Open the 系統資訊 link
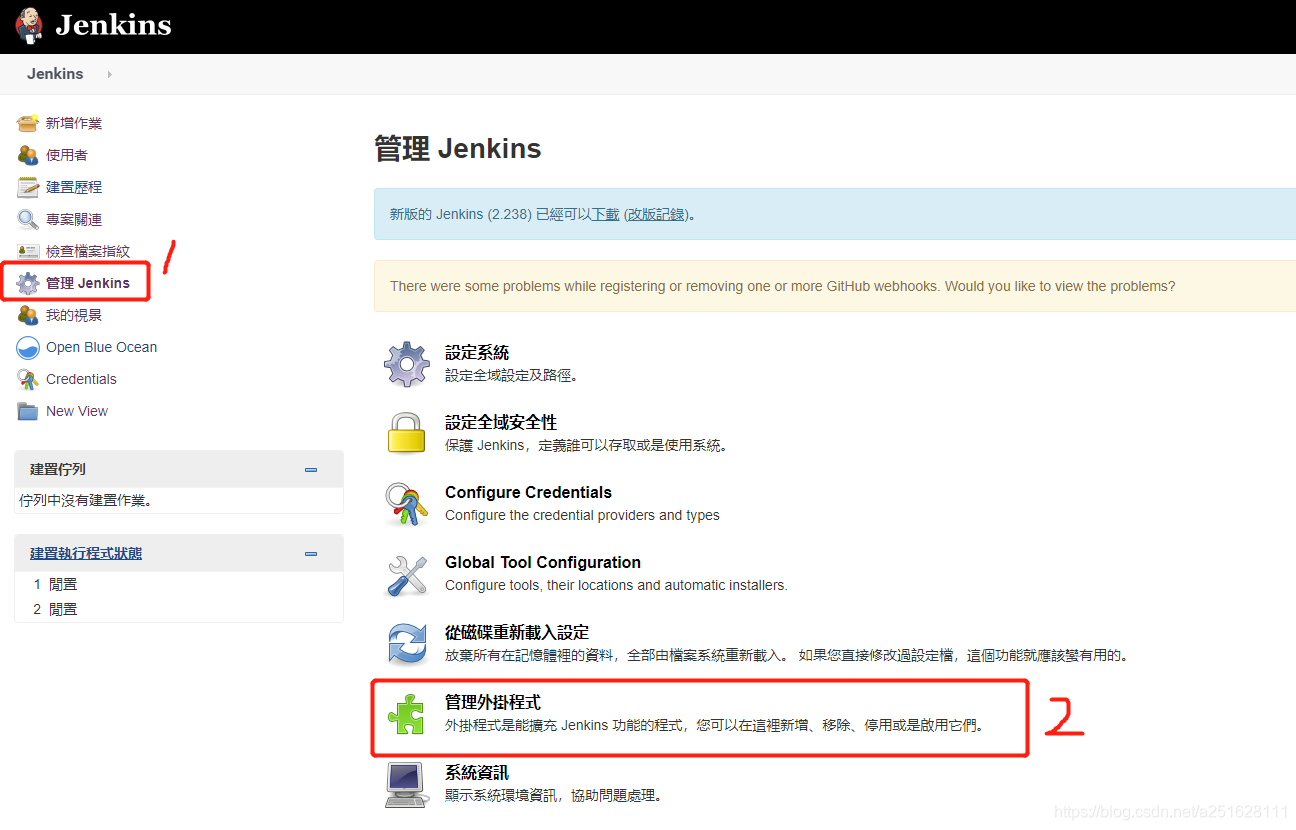Image resolution: width=1296 pixels, height=830 pixels. pos(477,773)
